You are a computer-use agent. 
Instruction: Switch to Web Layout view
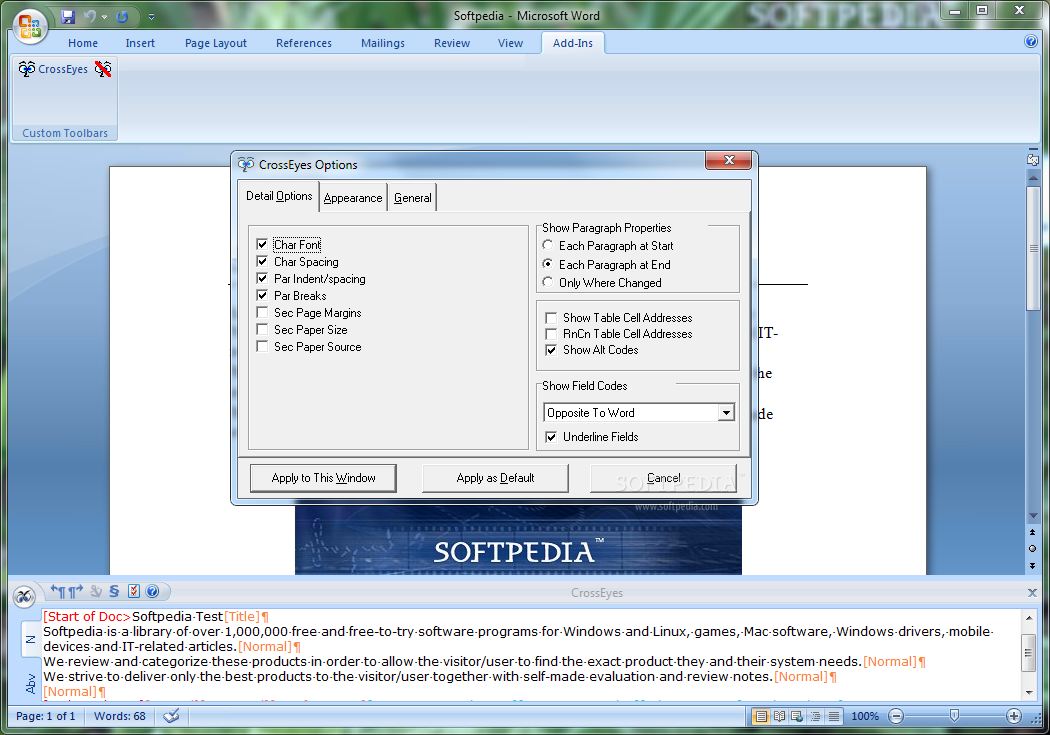click(x=797, y=716)
